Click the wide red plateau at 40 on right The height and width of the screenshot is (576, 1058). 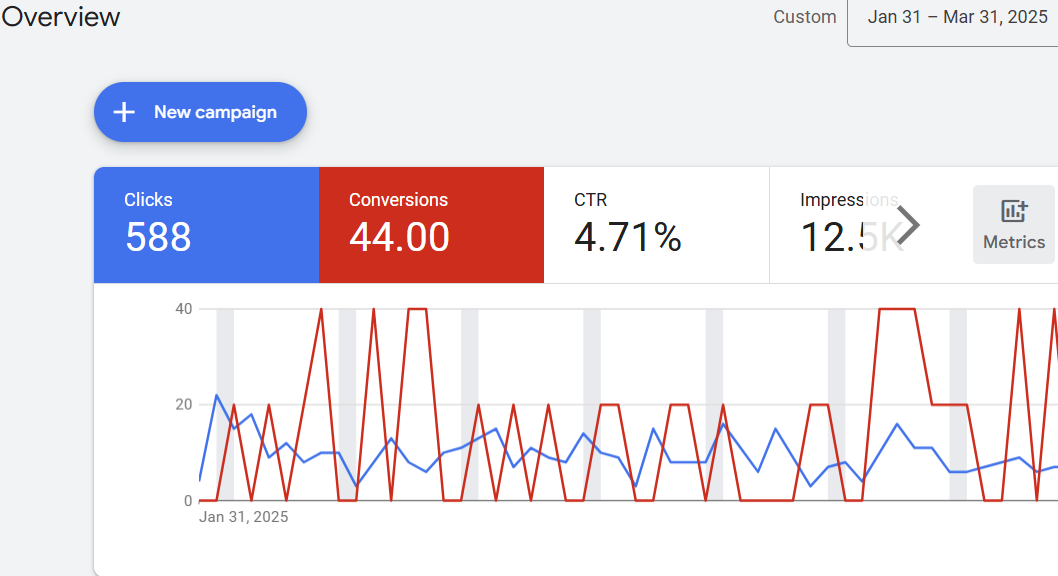(x=897, y=310)
